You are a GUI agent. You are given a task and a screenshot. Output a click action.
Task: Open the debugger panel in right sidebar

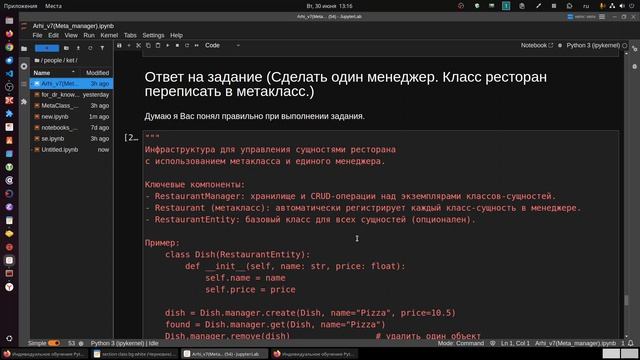click(x=634, y=66)
